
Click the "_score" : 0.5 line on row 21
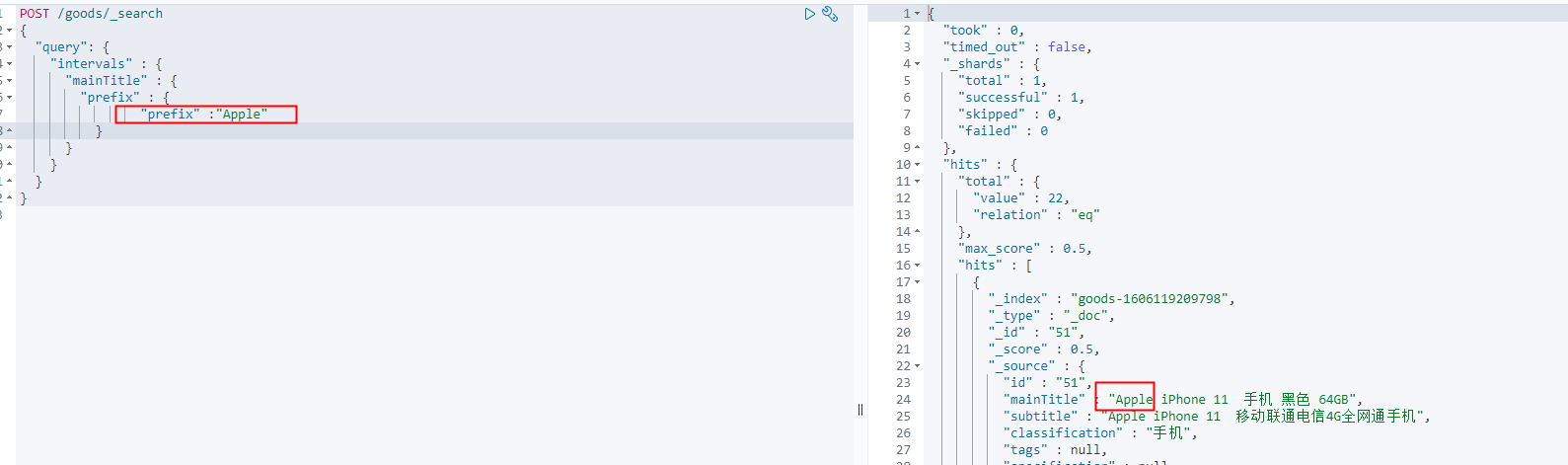tap(1044, 349)
